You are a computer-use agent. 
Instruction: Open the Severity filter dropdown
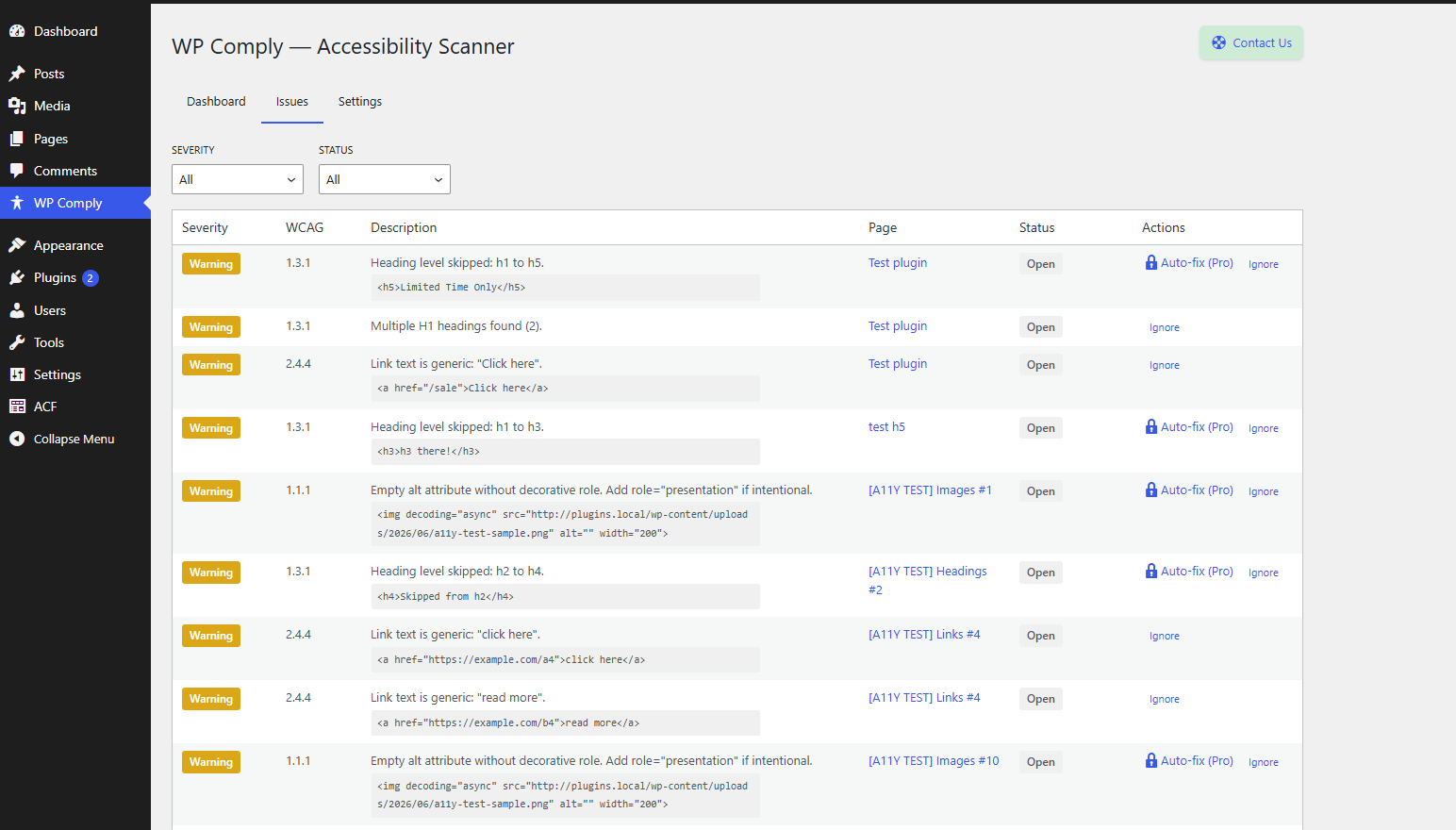pos(238,179)
